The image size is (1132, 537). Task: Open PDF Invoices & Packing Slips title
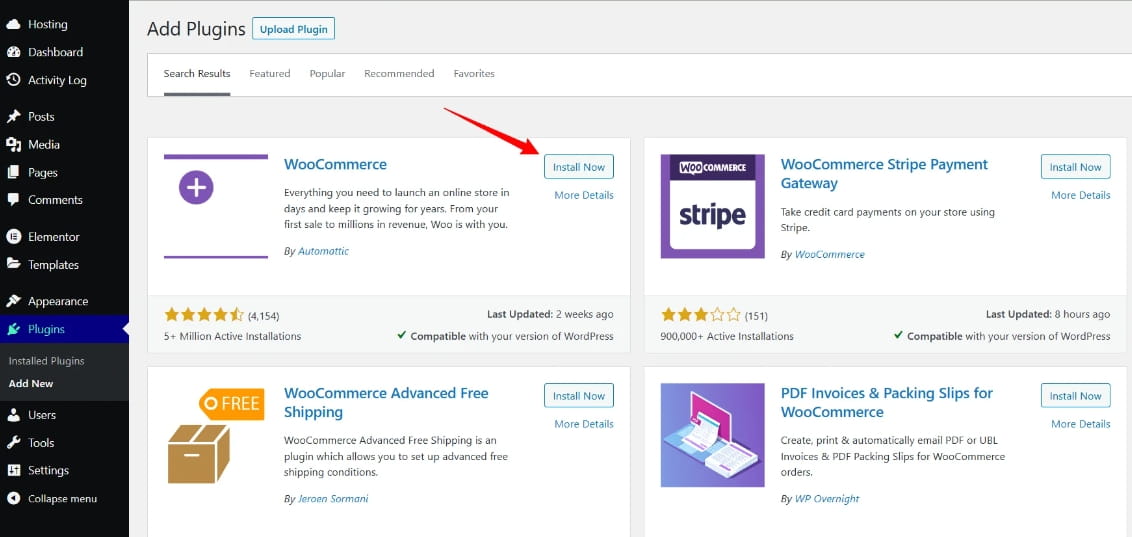[887, 403]
